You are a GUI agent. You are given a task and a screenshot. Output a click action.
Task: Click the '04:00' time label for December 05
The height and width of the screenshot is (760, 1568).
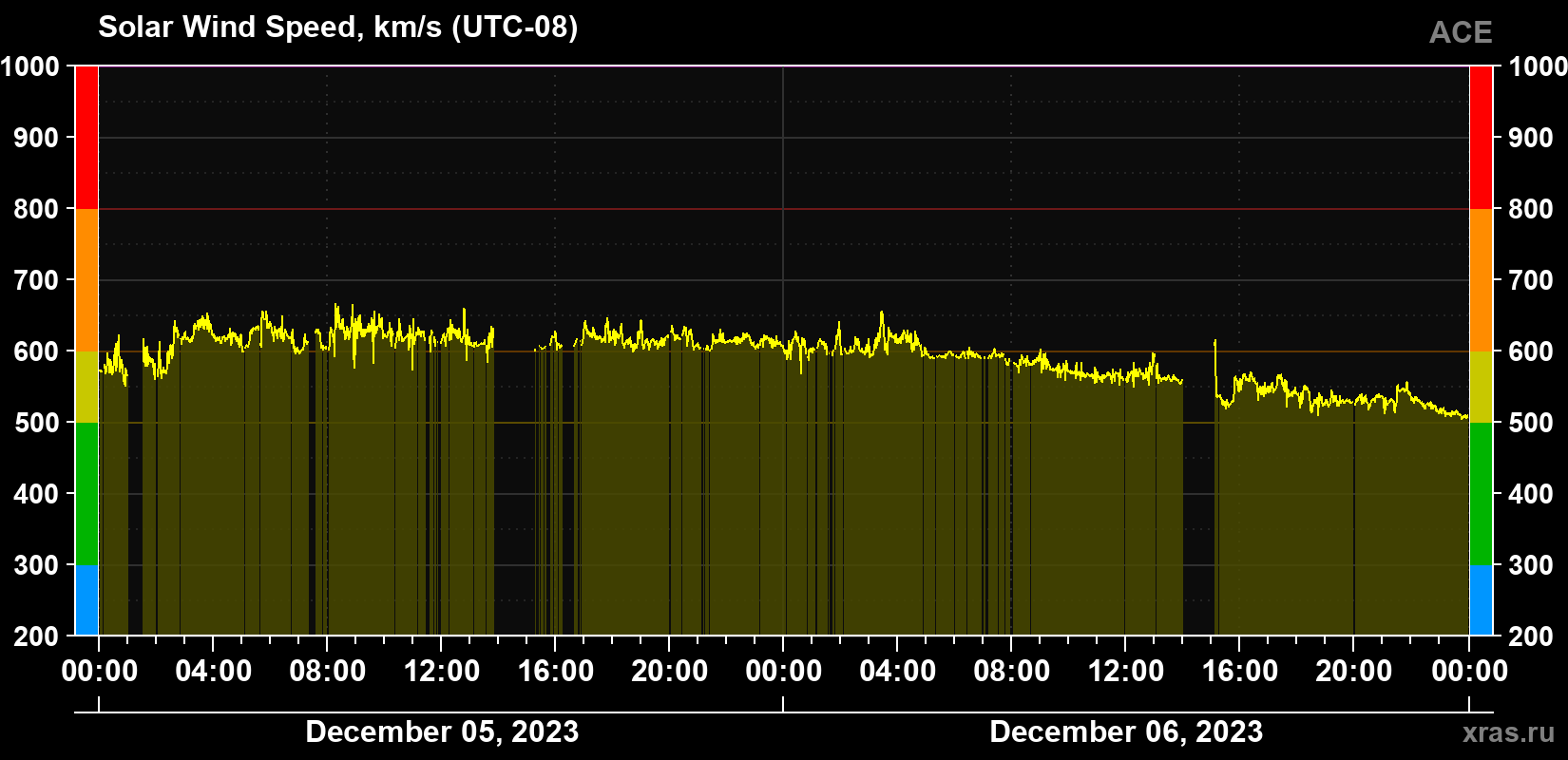coord(214,672)
